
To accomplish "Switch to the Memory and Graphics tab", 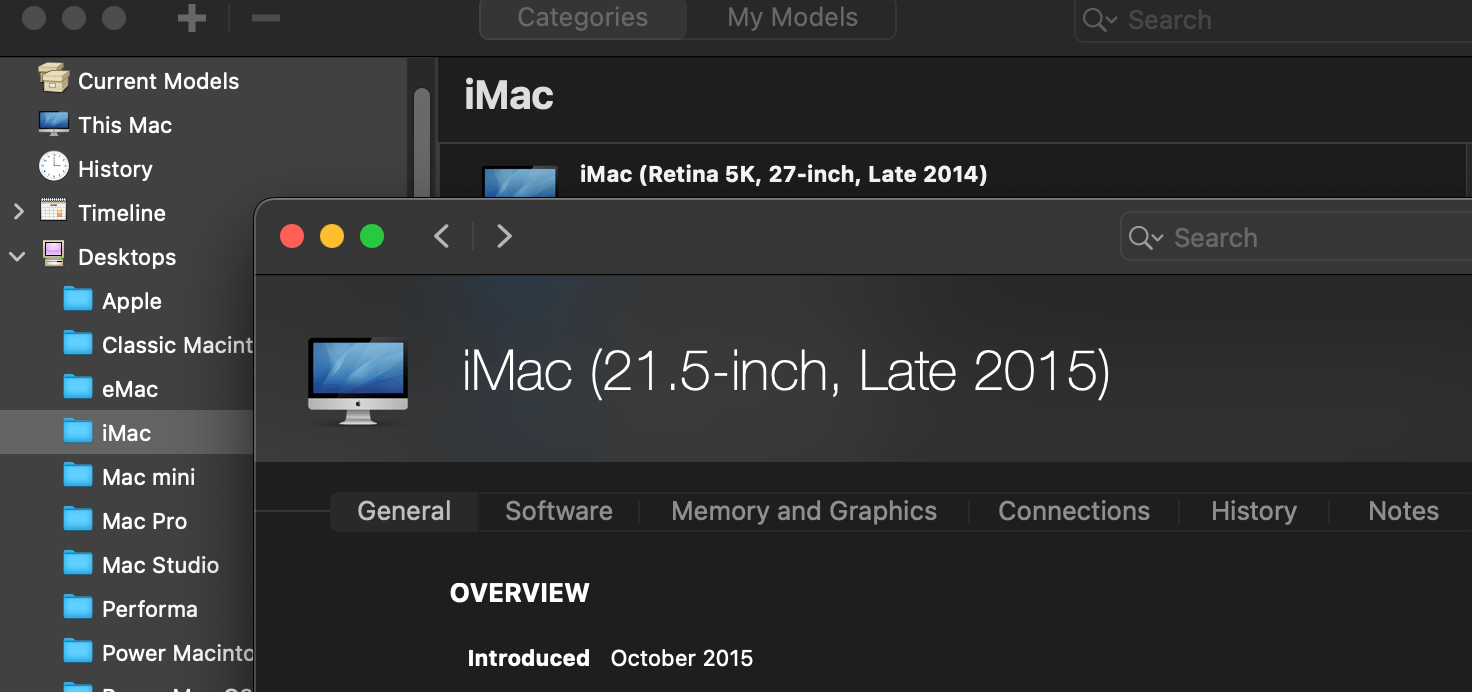I will [x=804, y=511].
